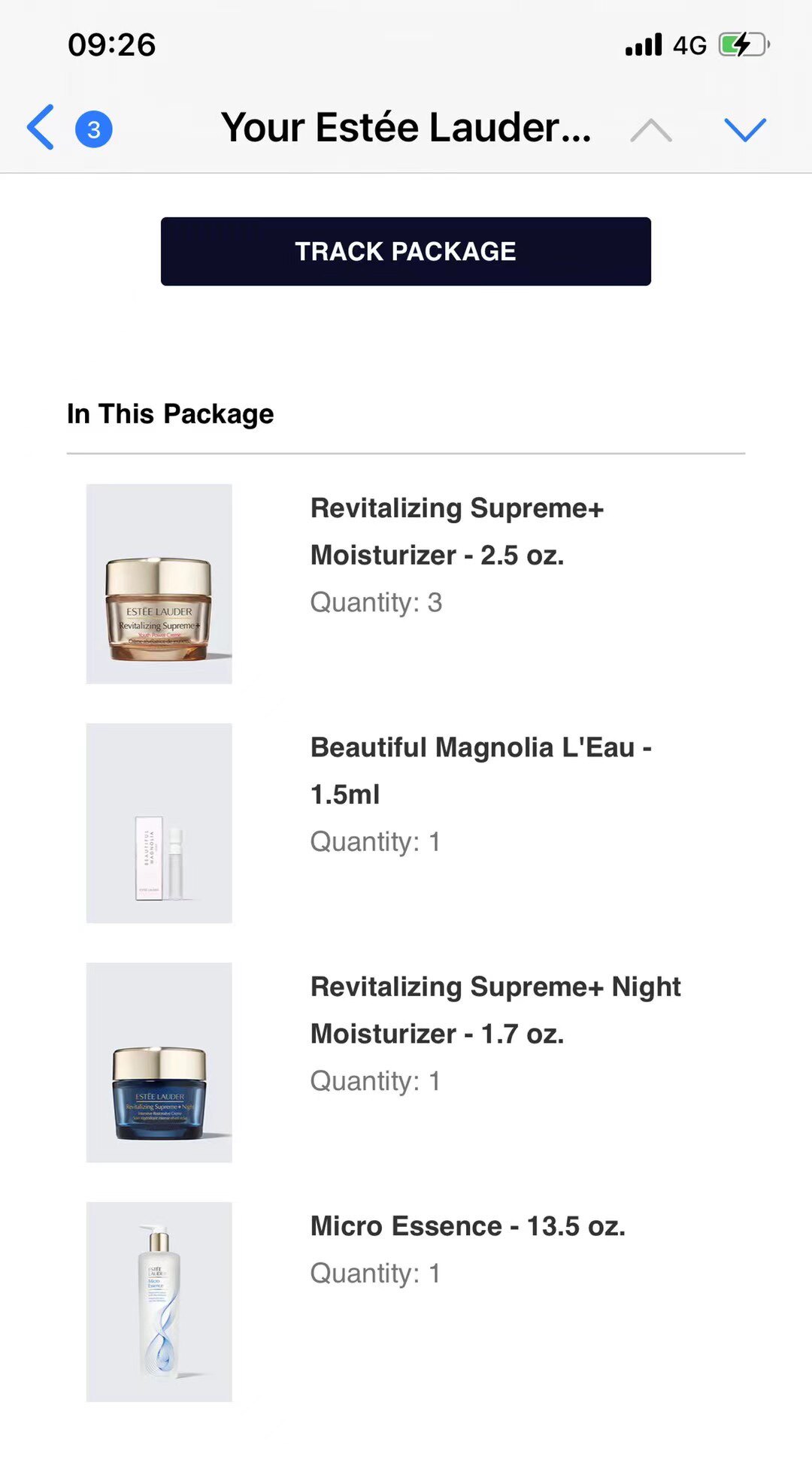812x1457 pixels.
Task: Tap the battery charging icon
Action: pos(743,45)
